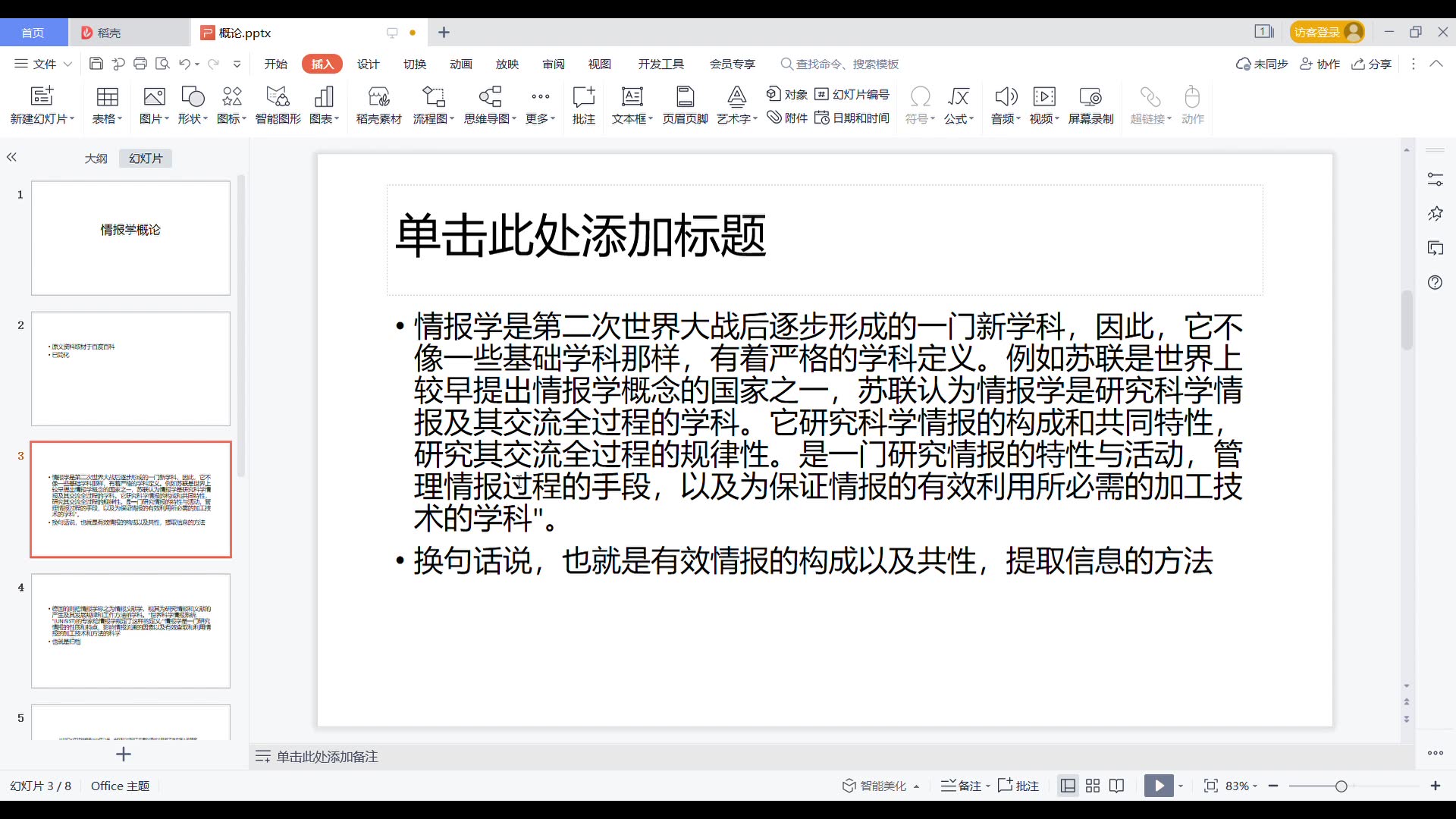Open the help icon in right sidebar
1456x819 pixels.
(x=1435, y=282)
